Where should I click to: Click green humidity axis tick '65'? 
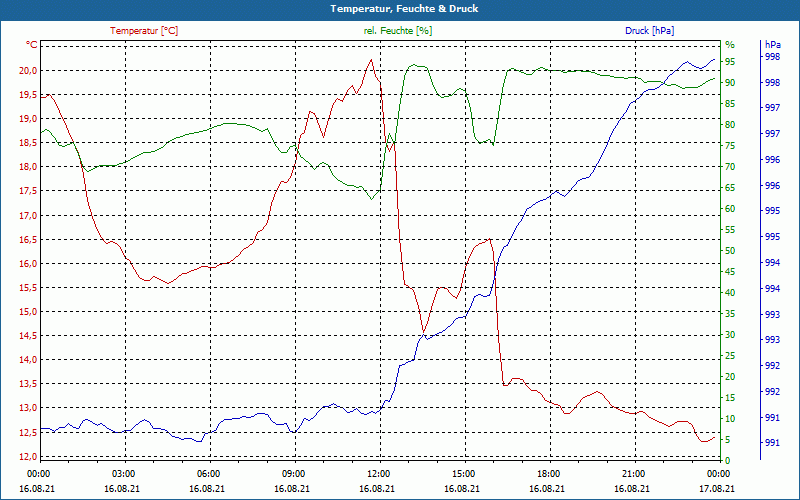pyautogui.click(x=730, y=188)
